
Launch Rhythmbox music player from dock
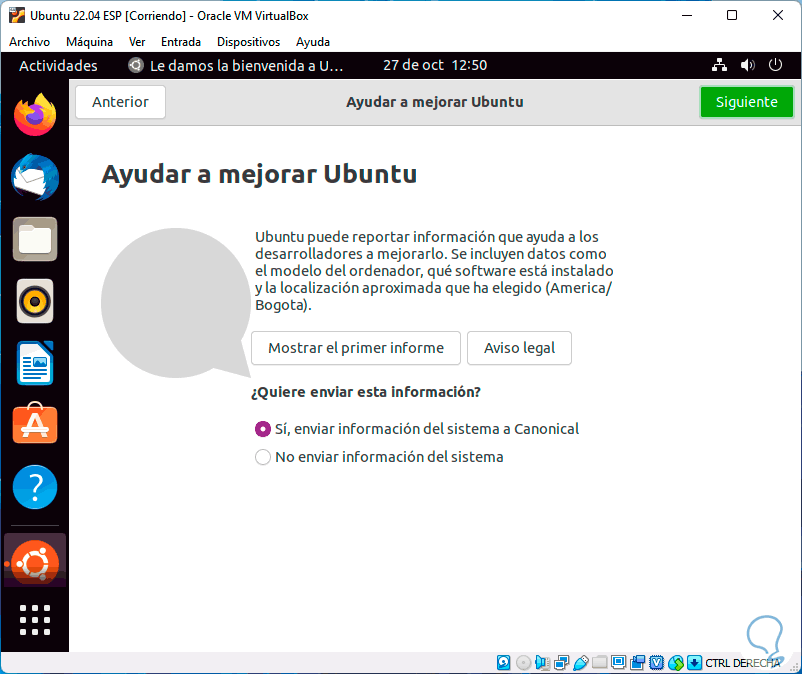pyautogui.click(x=35, y=301)
